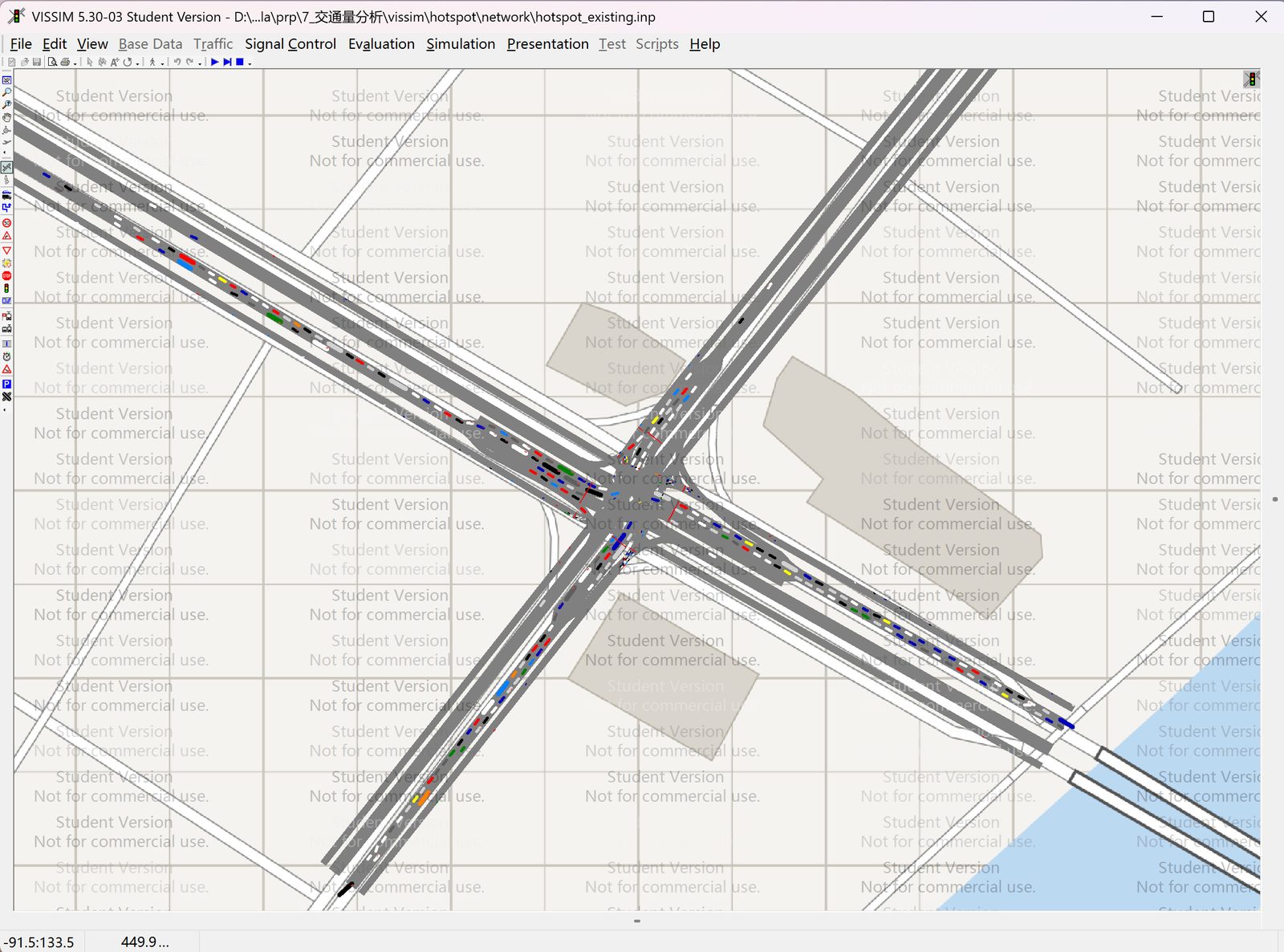The width and height of the screenshot is (1284, 952).
Task: Open the Signal Control menu
Action: [x=291, y=44]
